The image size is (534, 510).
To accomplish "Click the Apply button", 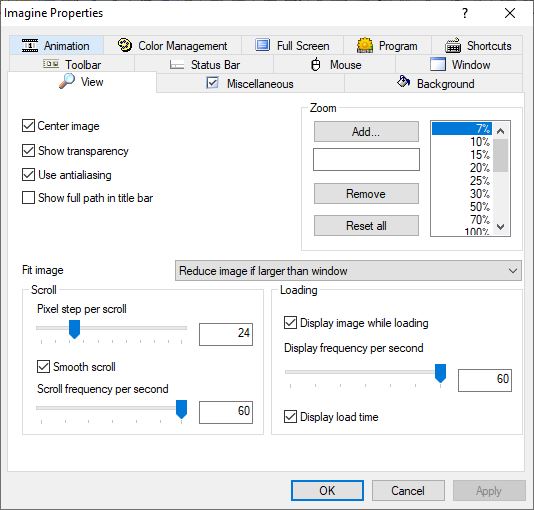I will click(489, 491).
